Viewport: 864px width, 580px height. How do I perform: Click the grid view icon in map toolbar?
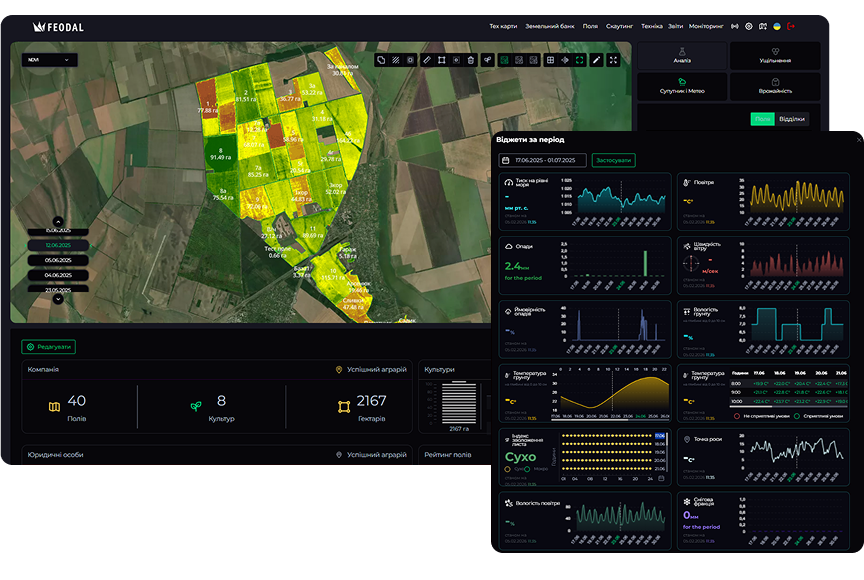(549, 60)
